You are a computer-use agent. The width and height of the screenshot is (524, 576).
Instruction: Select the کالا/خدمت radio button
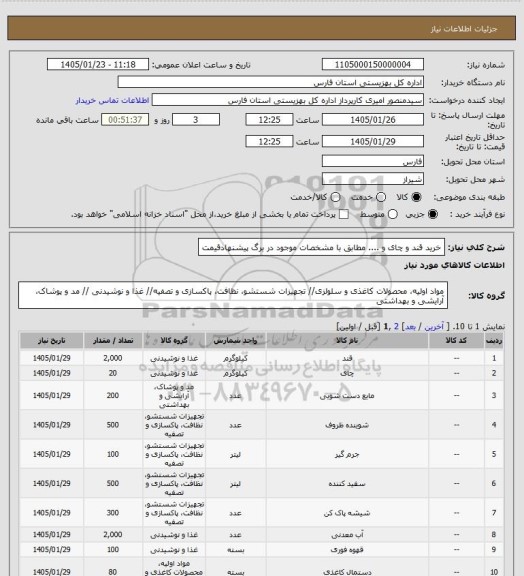(335, 197)
